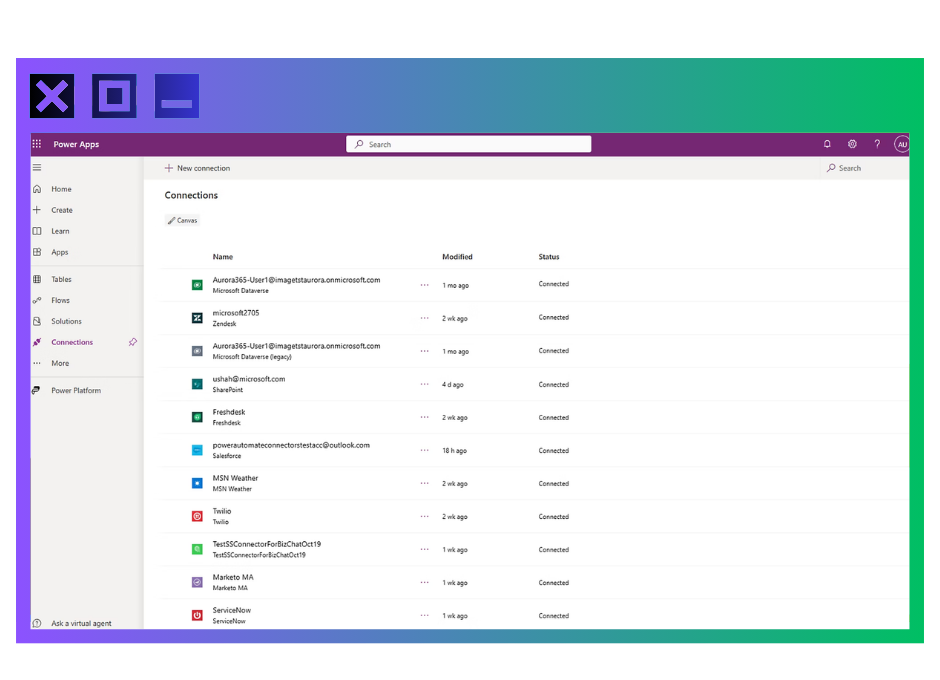Click the Marketo MA connector icon
This screenshot has height=680, width=940.
tap(197, 582)
